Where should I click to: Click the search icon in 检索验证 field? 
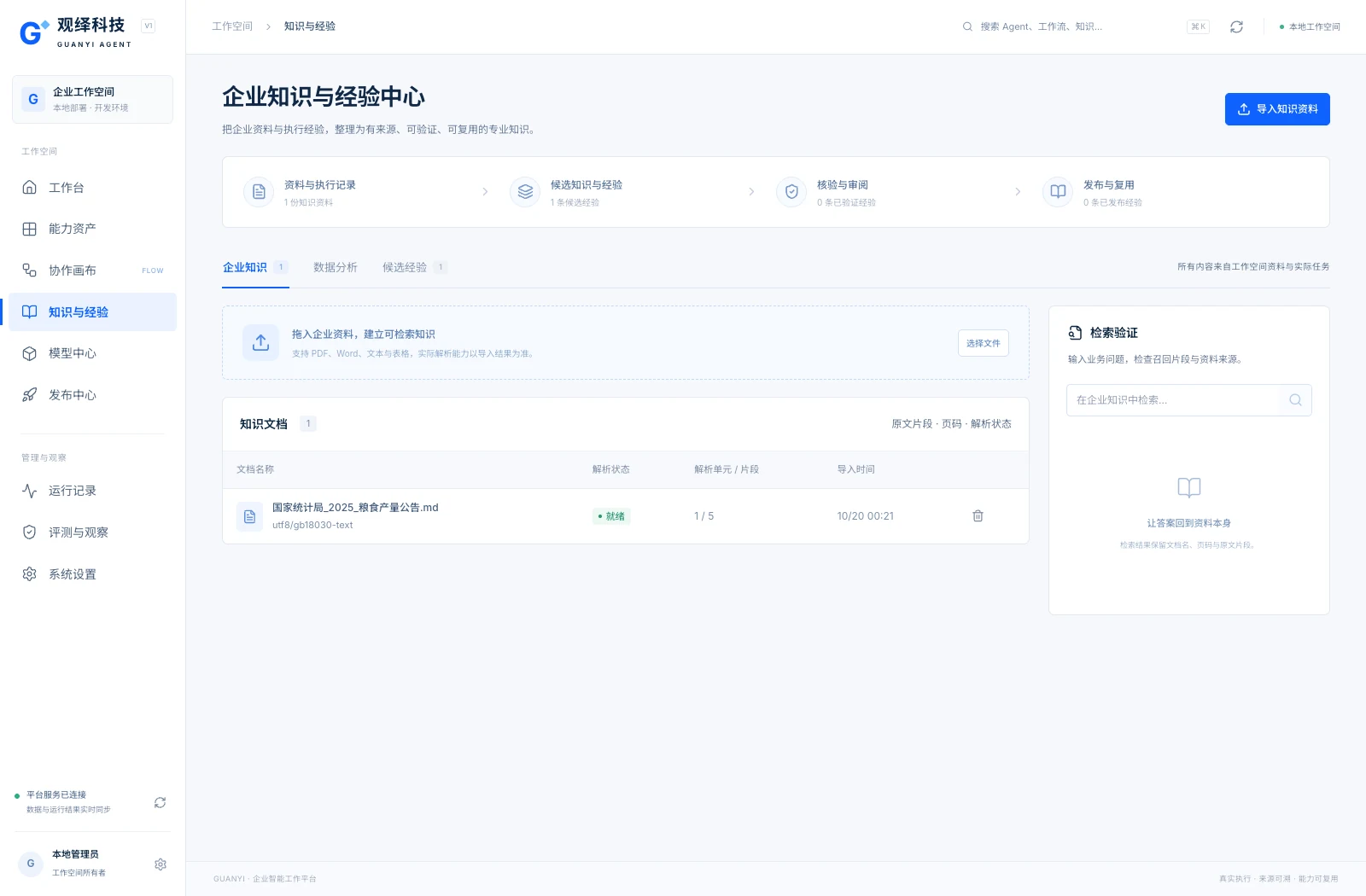click(1295, 400)
